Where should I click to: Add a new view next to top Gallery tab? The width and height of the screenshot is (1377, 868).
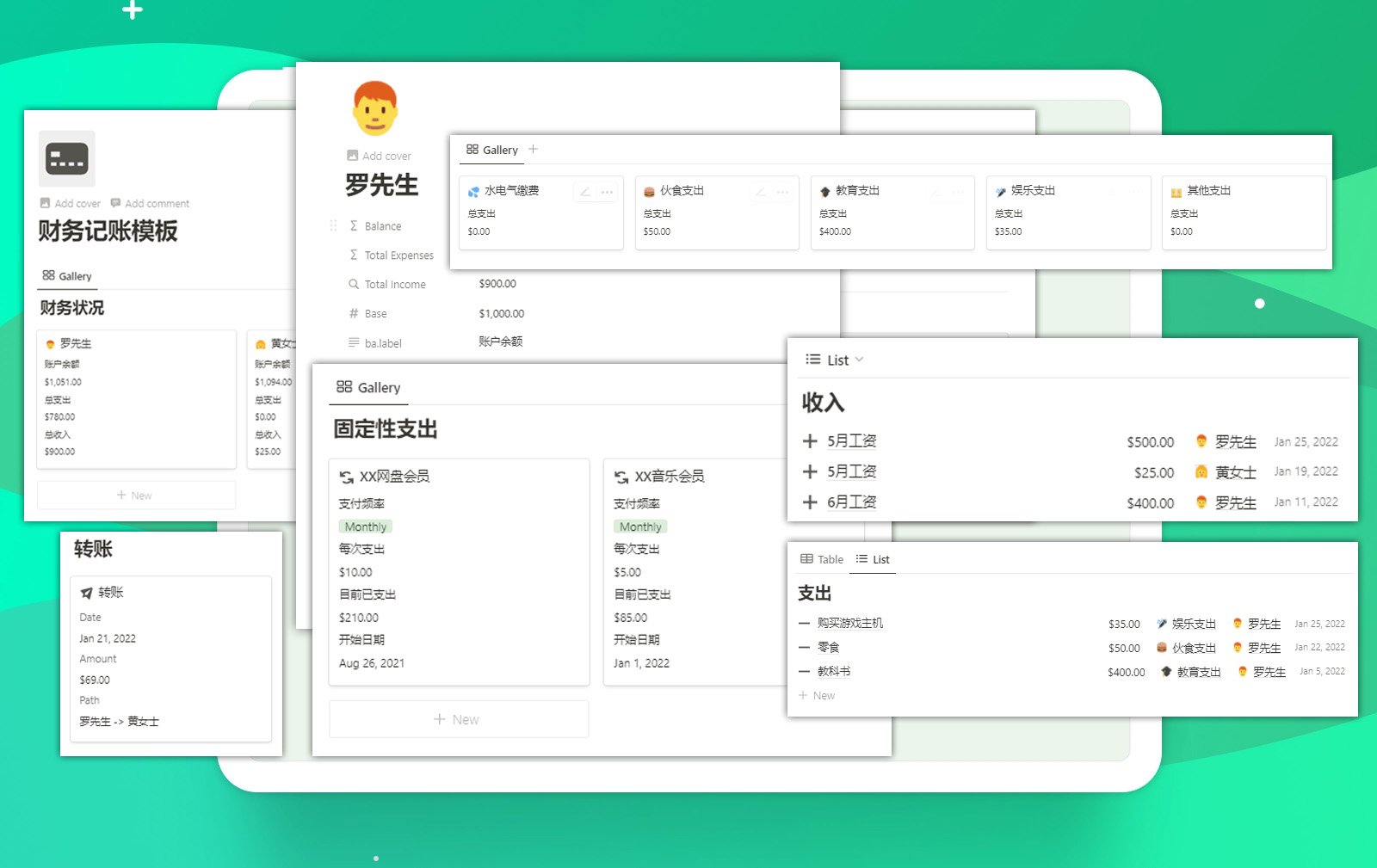pyautogui.click(x=534, y=149)
